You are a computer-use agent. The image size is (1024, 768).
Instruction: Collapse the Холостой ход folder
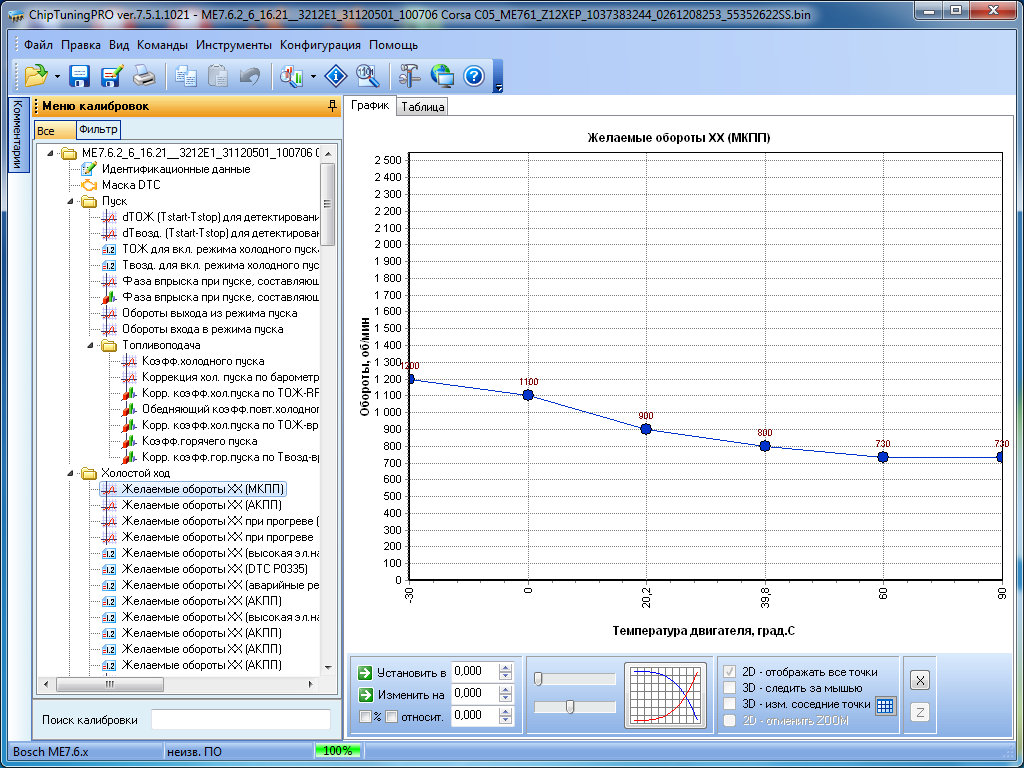click(71, 473)
